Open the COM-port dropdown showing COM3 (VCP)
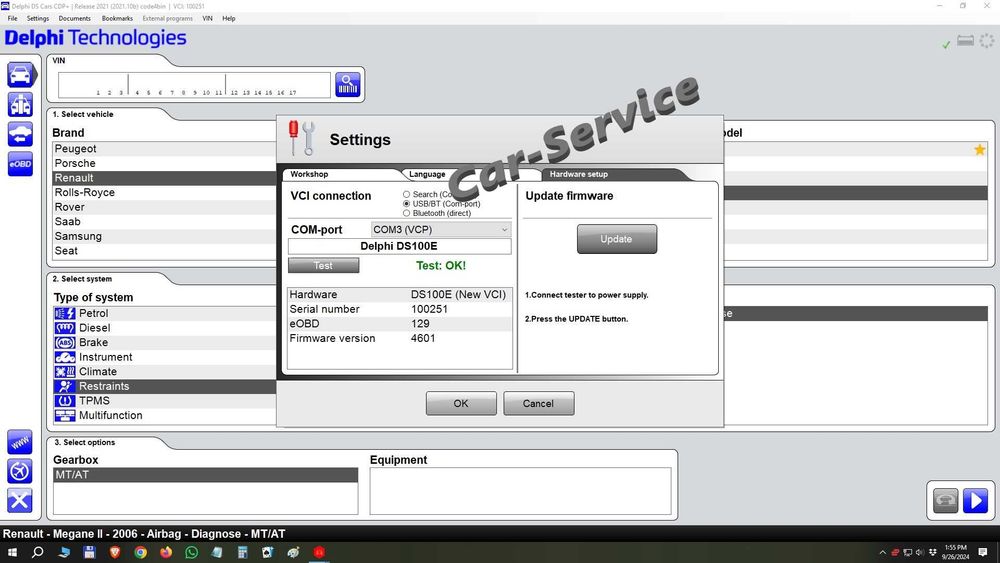1000x563 pixels. (x=441, y=230)
